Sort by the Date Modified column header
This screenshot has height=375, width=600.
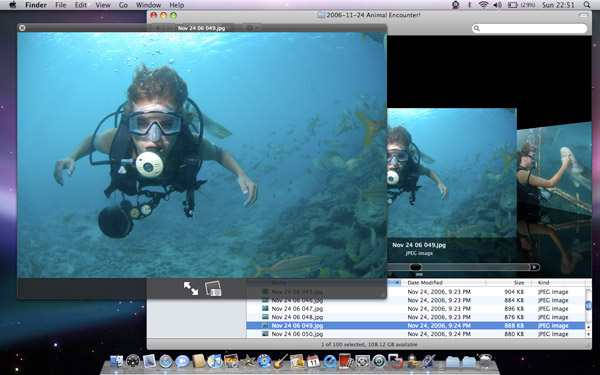443,283
